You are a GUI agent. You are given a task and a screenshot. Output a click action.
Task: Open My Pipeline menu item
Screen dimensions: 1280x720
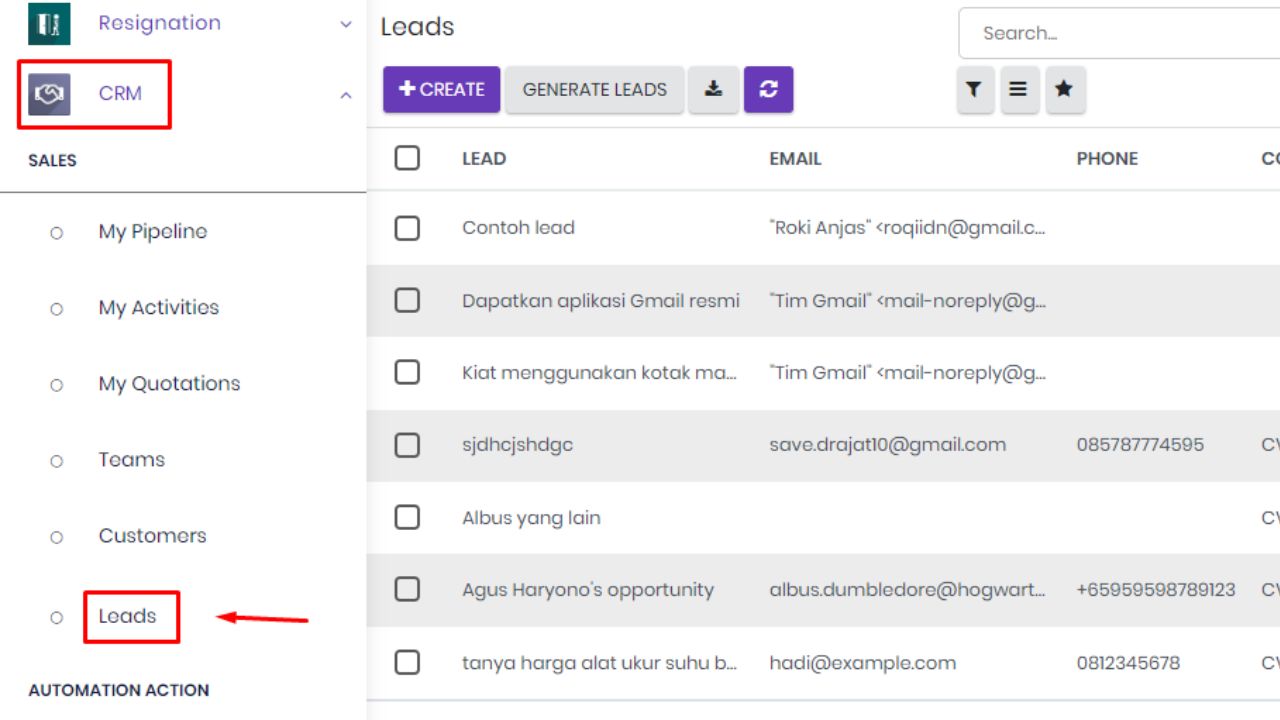click(x=152, y=232)
